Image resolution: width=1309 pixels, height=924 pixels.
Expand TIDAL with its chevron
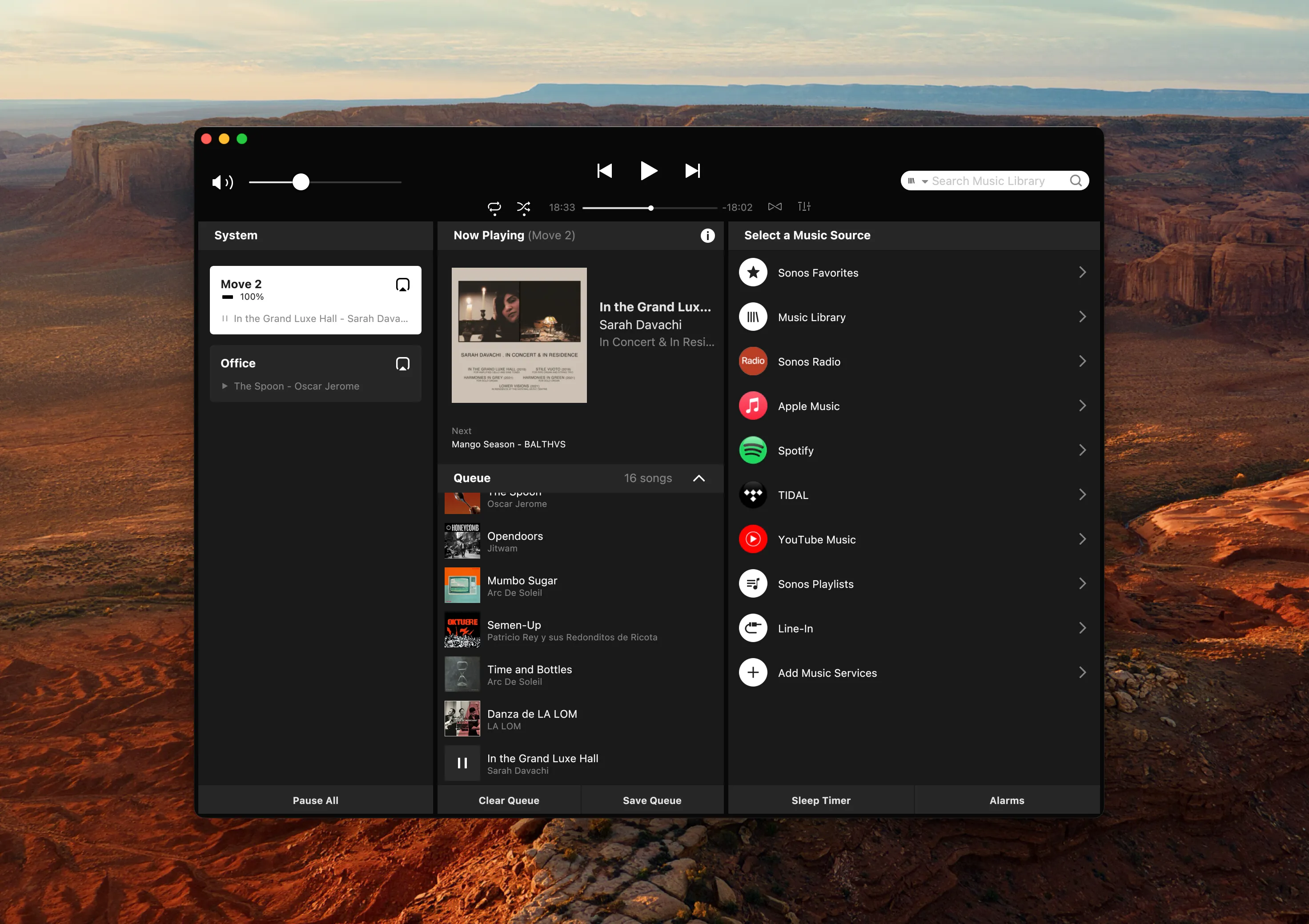pos(1082,495)
